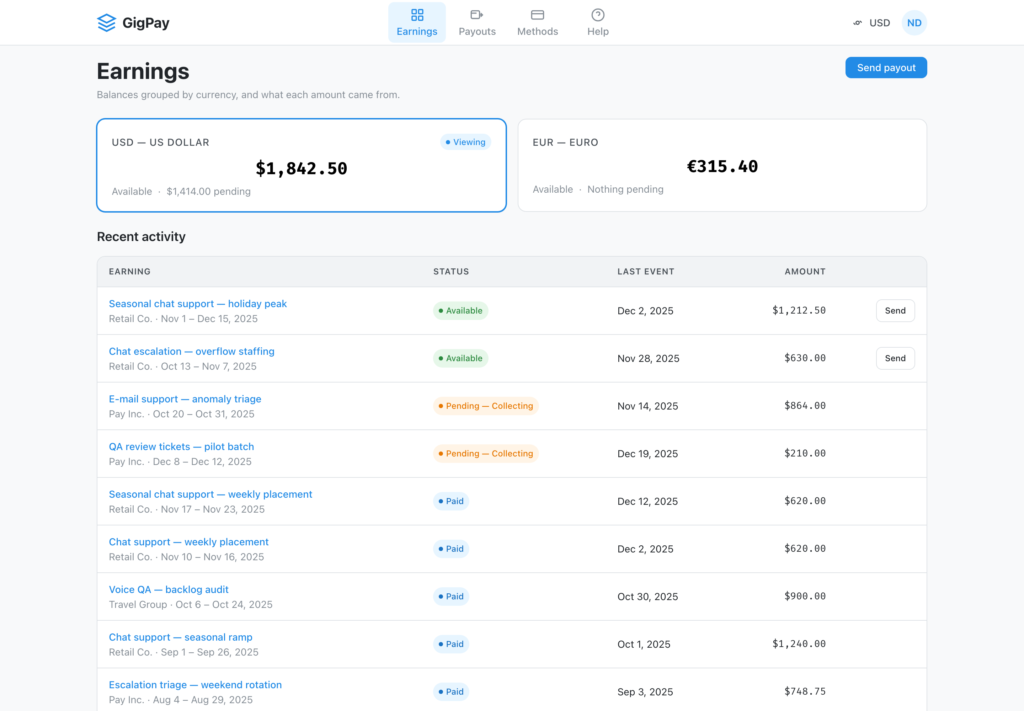
Task: Open Voice QA — backlog audit link
Action: [x=168, y=590]
